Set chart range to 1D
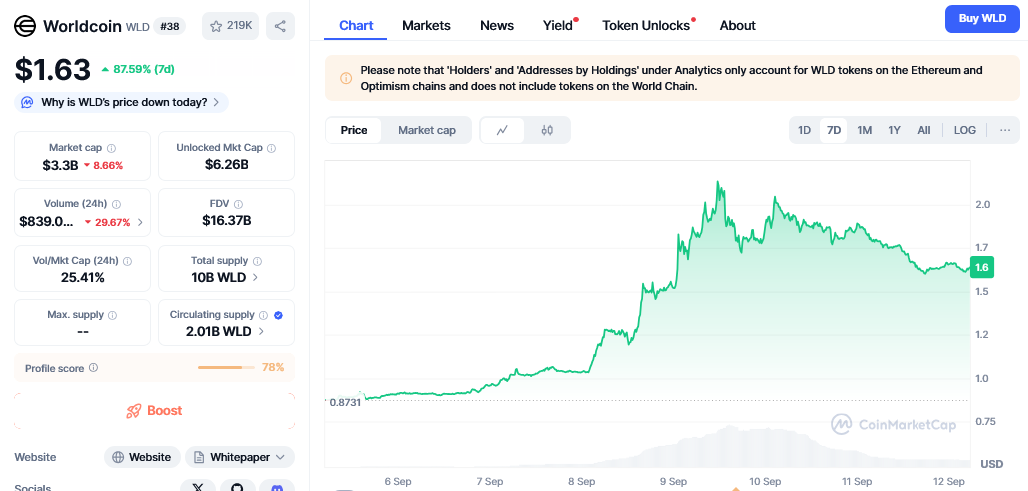 804,130
